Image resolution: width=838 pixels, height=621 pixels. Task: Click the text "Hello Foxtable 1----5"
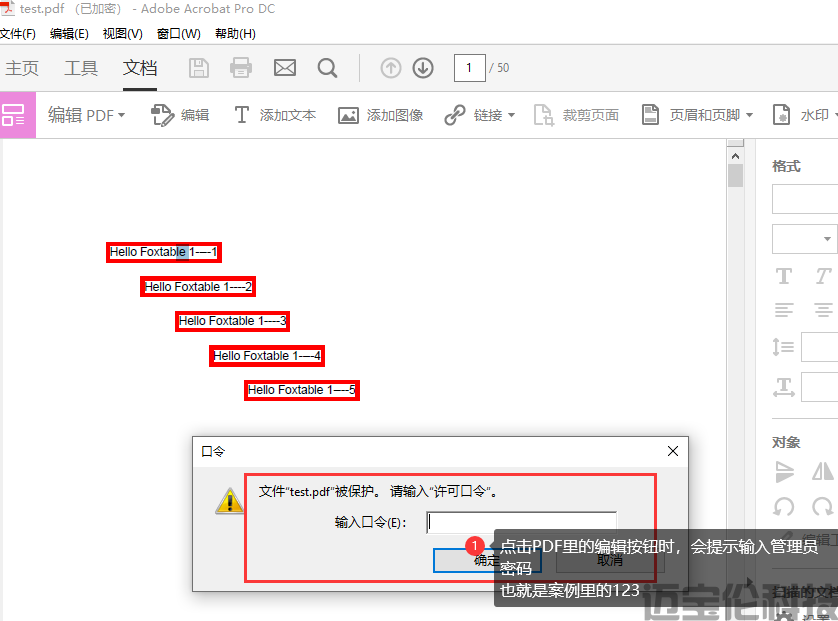[x=302, y=390]
